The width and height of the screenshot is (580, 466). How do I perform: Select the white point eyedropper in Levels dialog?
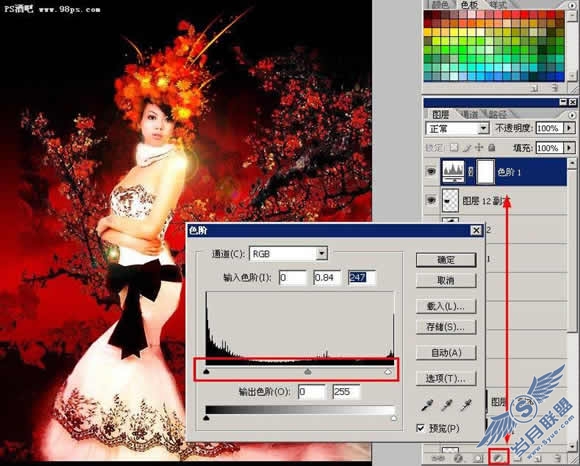click(x=466, y=405)
